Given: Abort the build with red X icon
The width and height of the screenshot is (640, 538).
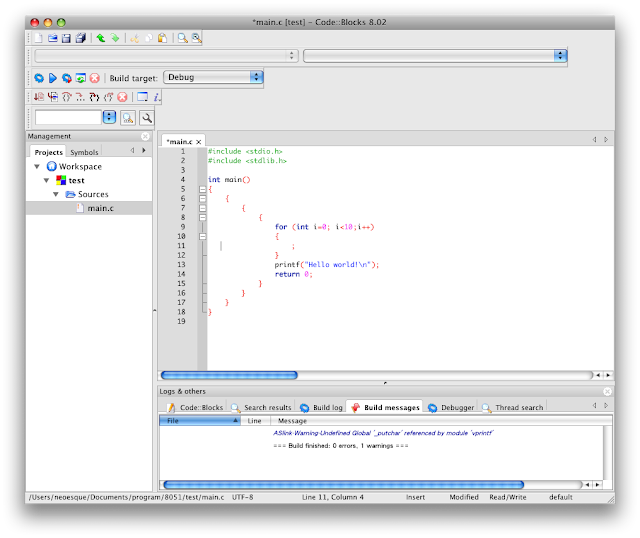Looking at the screenshot, I should pyautogui.click(x=95, y=78).
